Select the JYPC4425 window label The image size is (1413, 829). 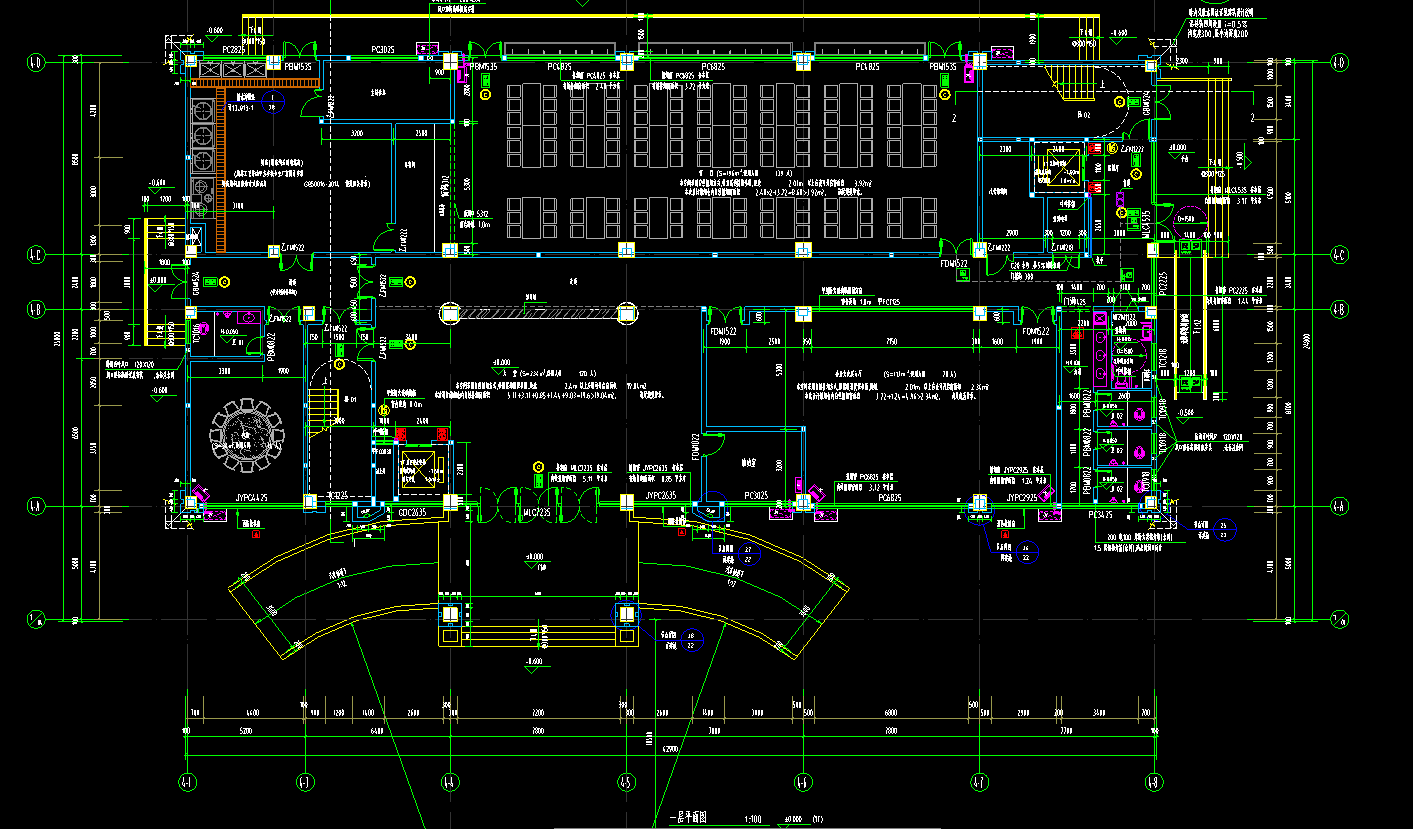[252, 496]
